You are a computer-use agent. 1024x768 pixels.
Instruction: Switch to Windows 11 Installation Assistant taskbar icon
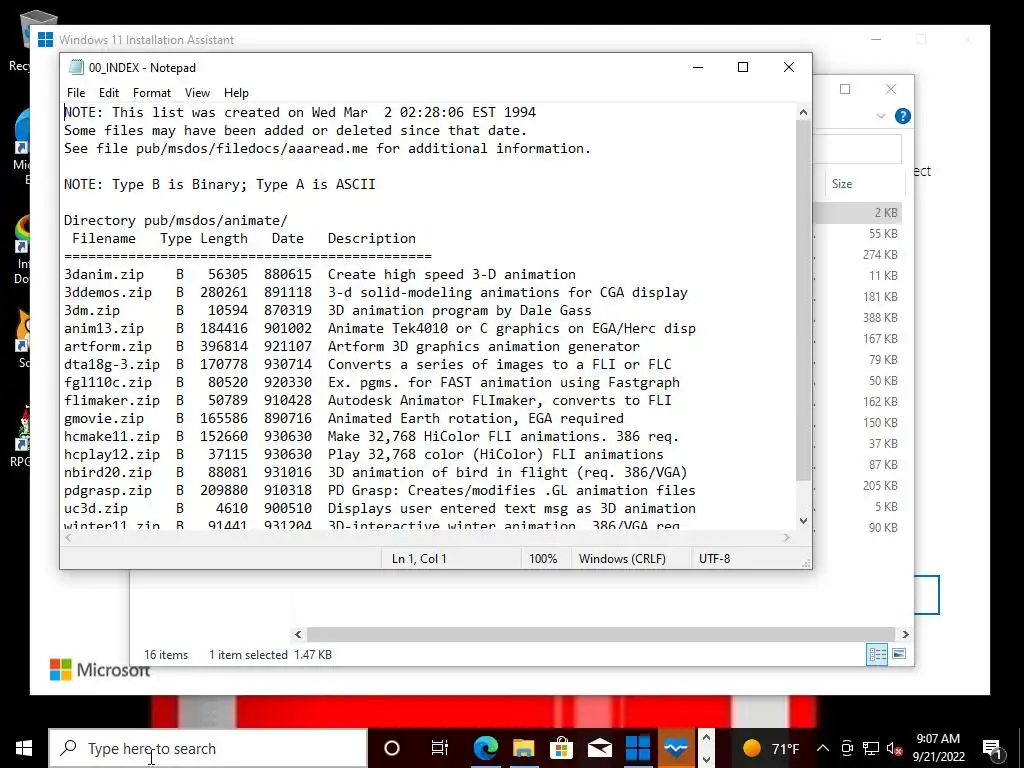tap(637, 748)
